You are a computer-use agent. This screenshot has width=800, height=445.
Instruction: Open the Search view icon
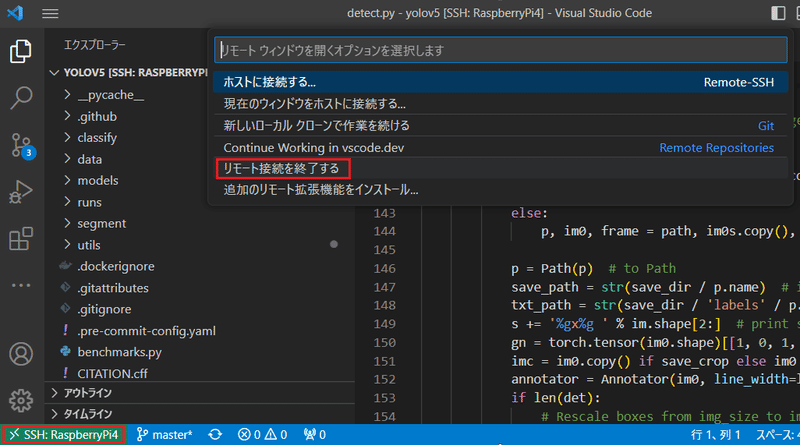tap(20, 97)
